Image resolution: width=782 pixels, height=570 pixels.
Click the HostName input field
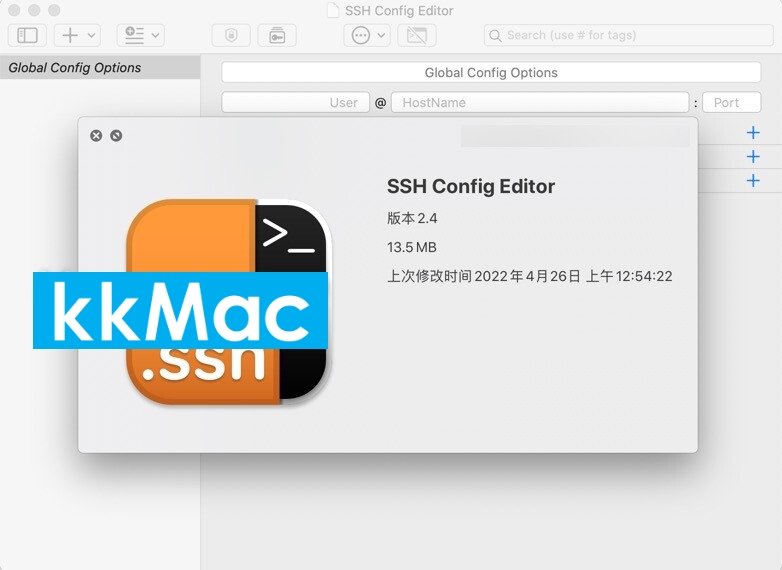(540, 102)
